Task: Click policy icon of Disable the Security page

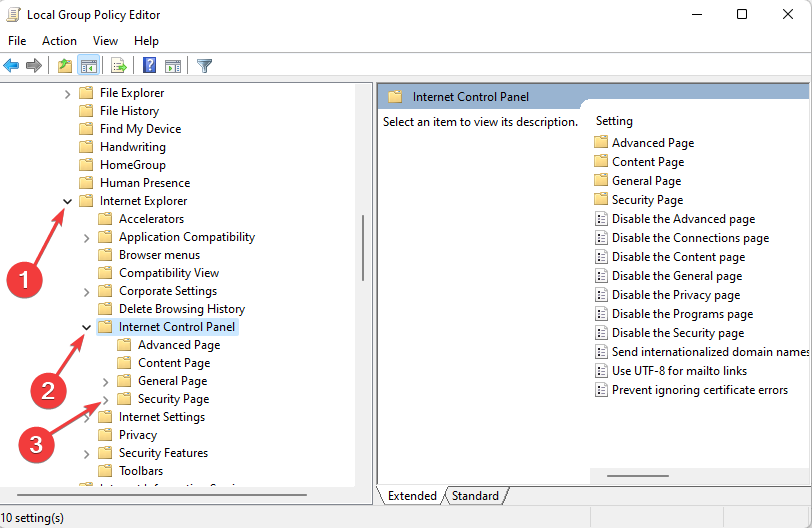Action: click(601, 333)
